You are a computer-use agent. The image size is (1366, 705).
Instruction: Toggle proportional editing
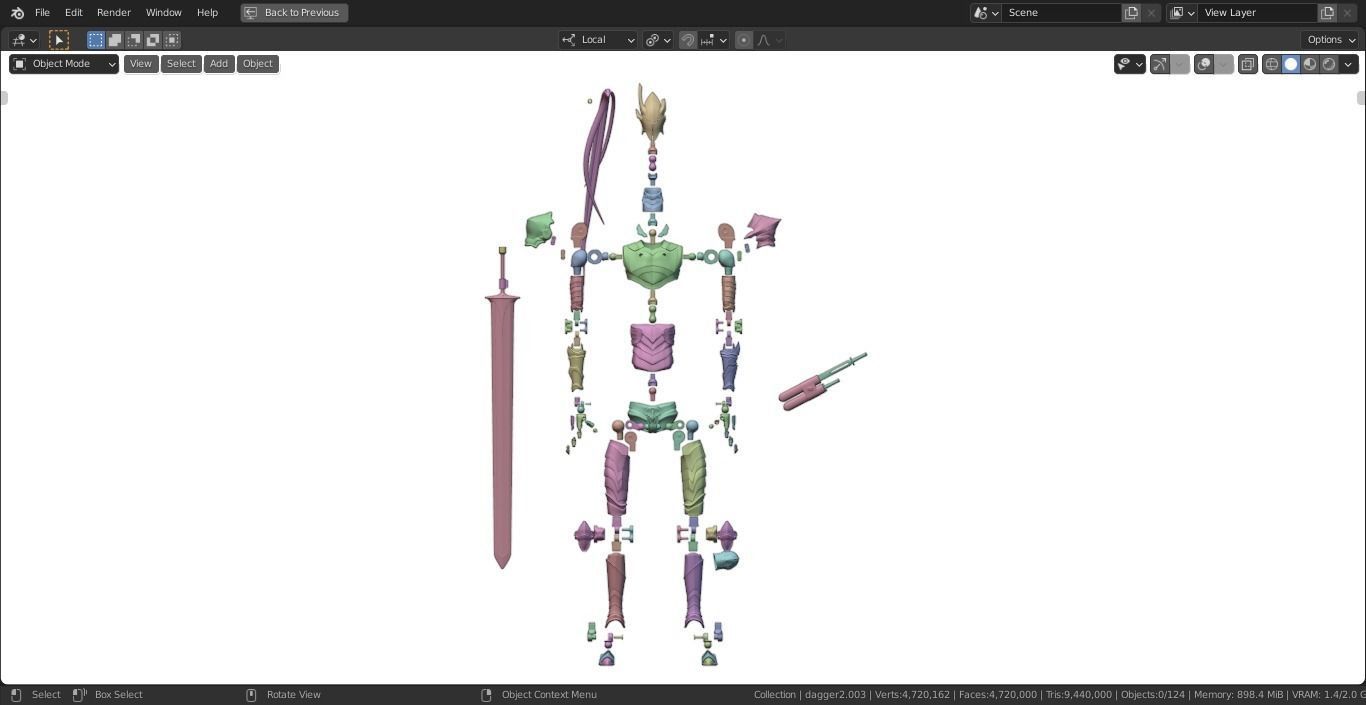pos(744,40)
